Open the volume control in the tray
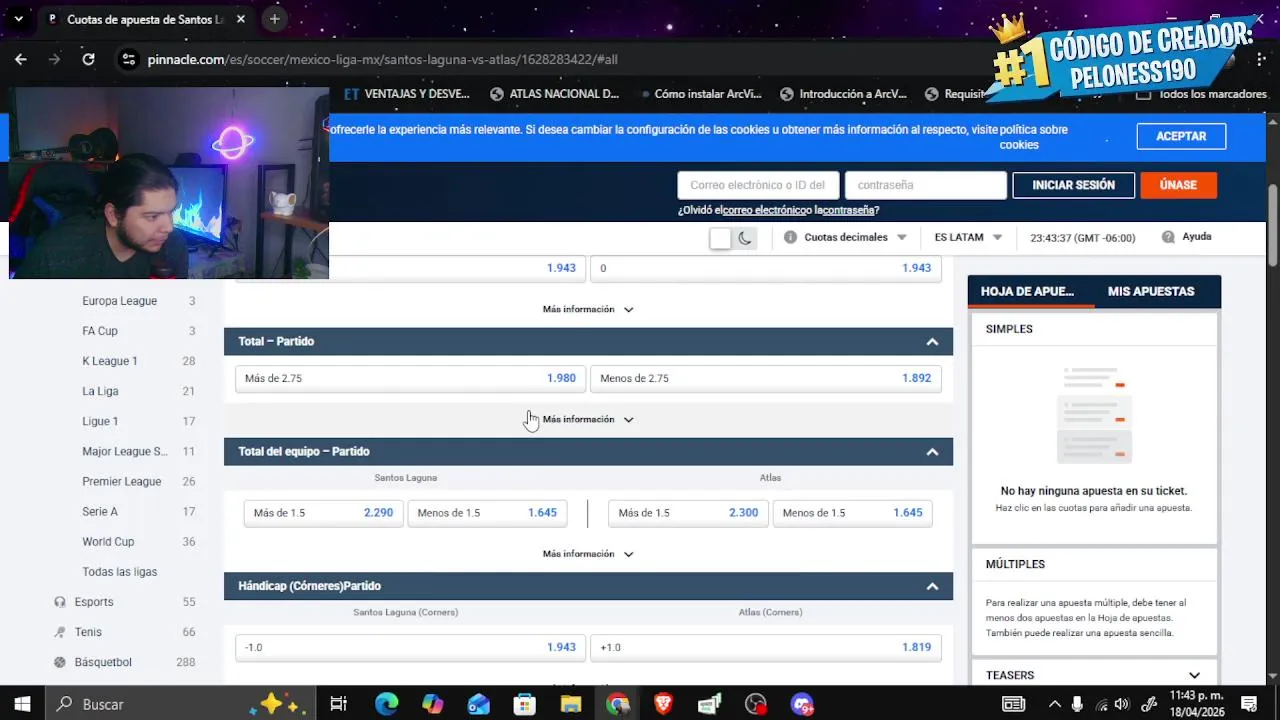Screen dimensions: 1280x720 (1121, 704)
